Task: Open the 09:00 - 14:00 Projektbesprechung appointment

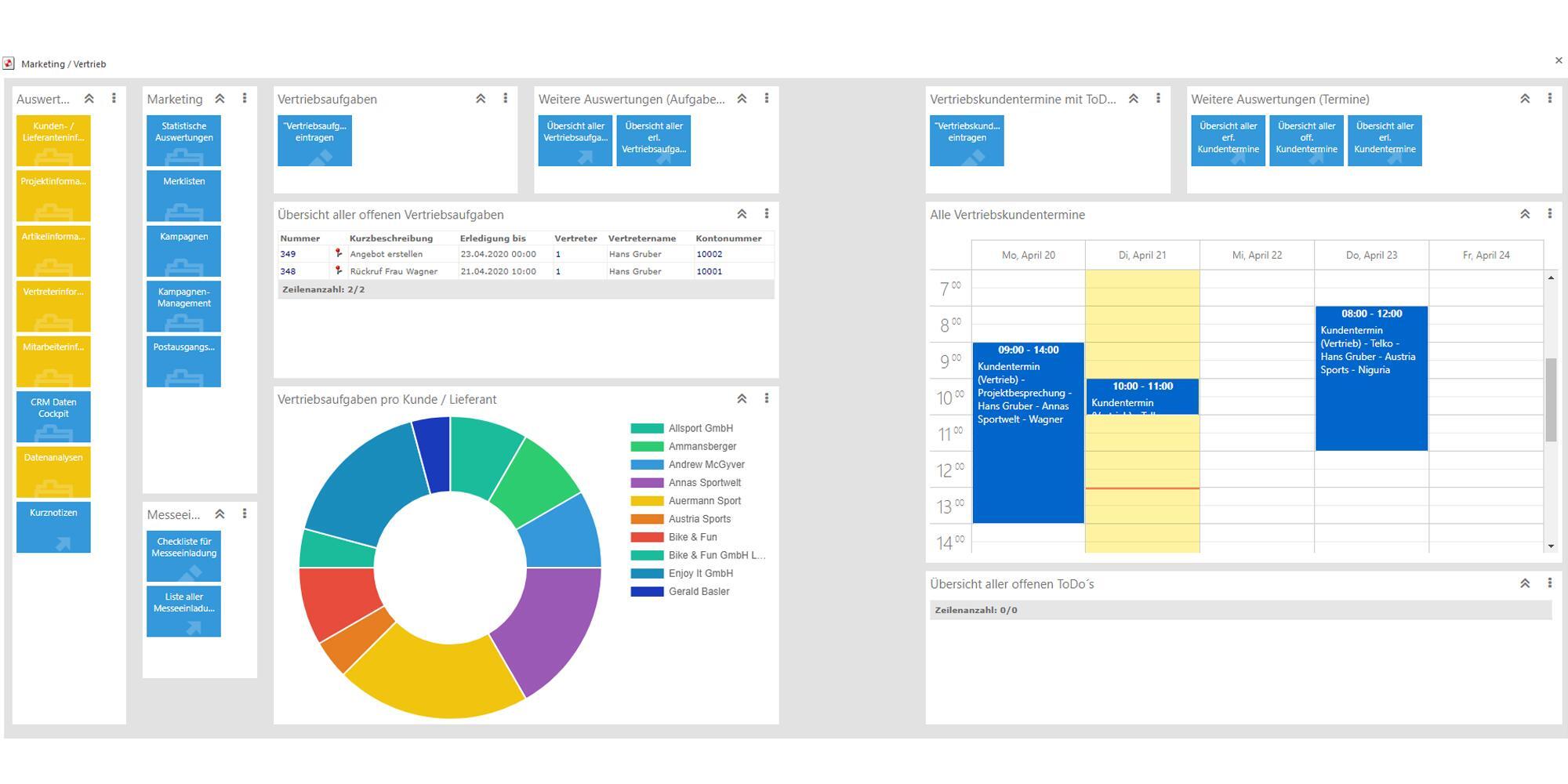Action: (1028, 433)
